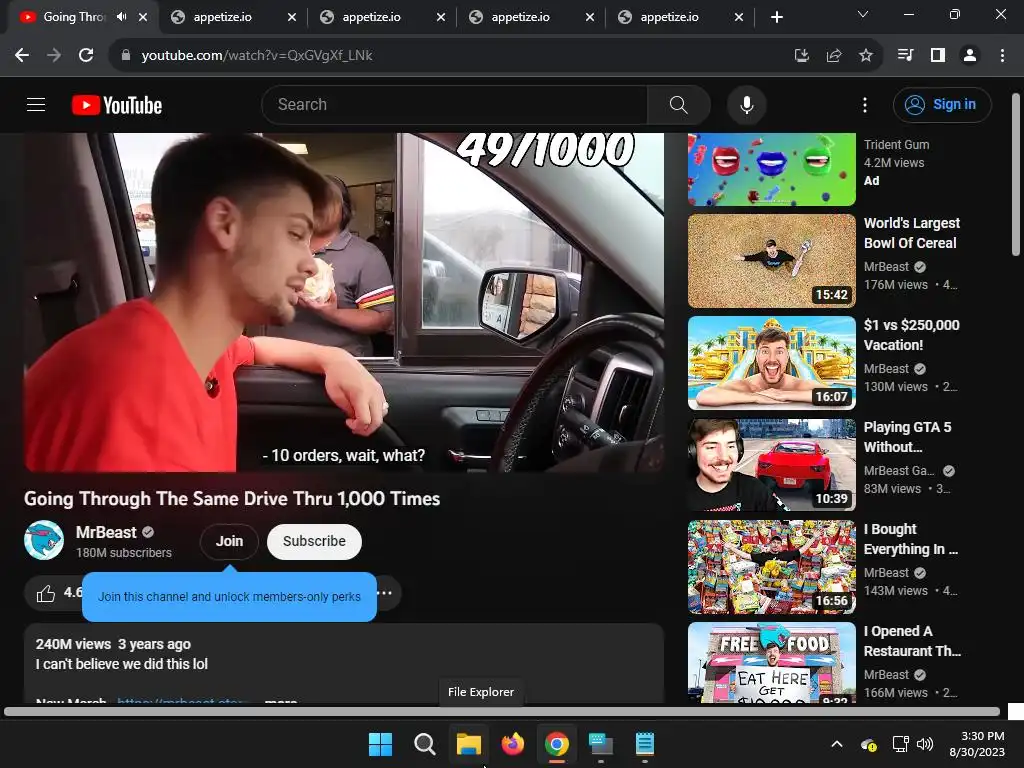Image resolution: width=1024 pixels, height=768 pixels.
Task: Open the clock showing 3:30 PM 8/30/2023
Action: [x=978, y=744]
